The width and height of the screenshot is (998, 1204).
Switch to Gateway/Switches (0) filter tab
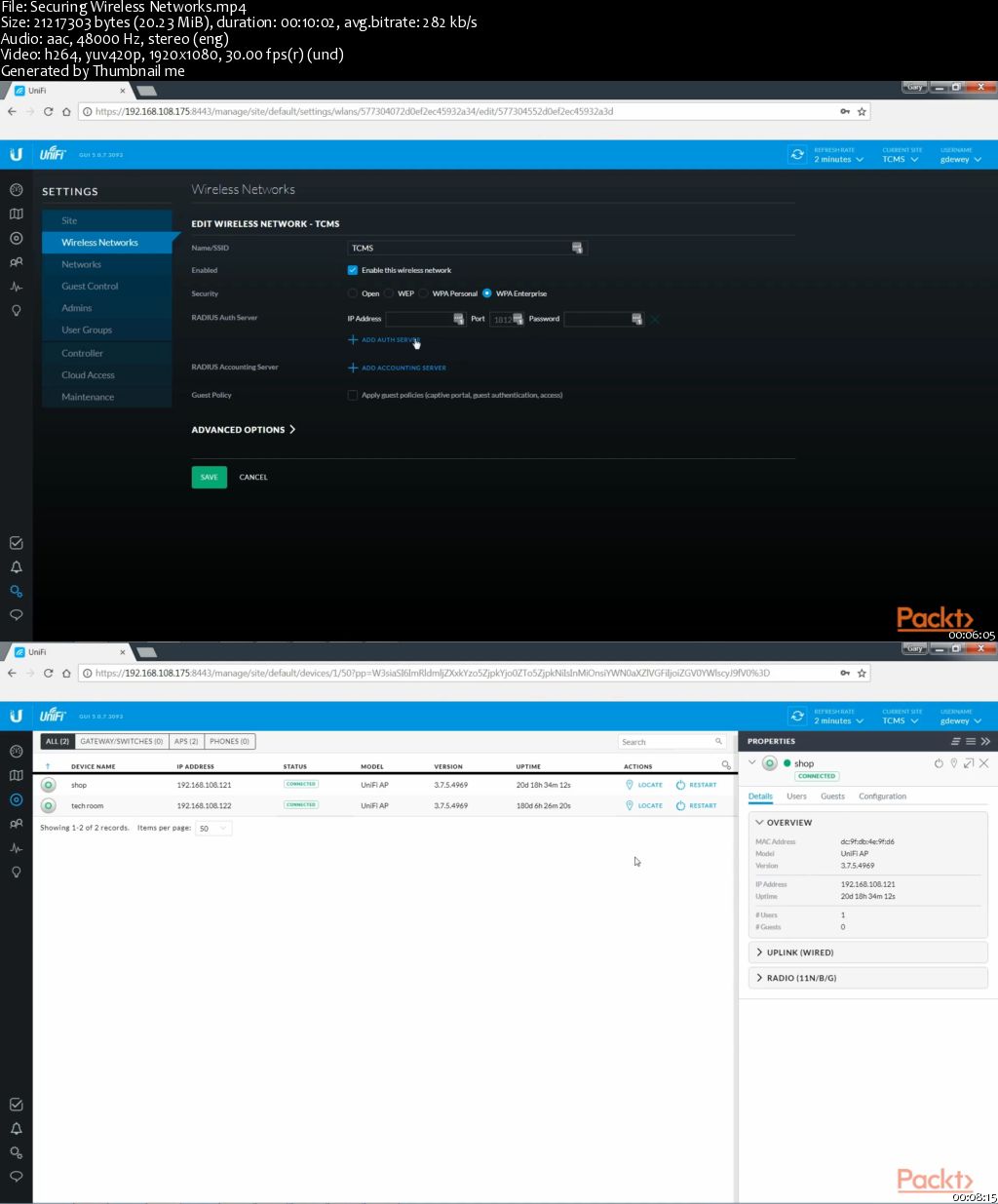(x=122, y=741)
